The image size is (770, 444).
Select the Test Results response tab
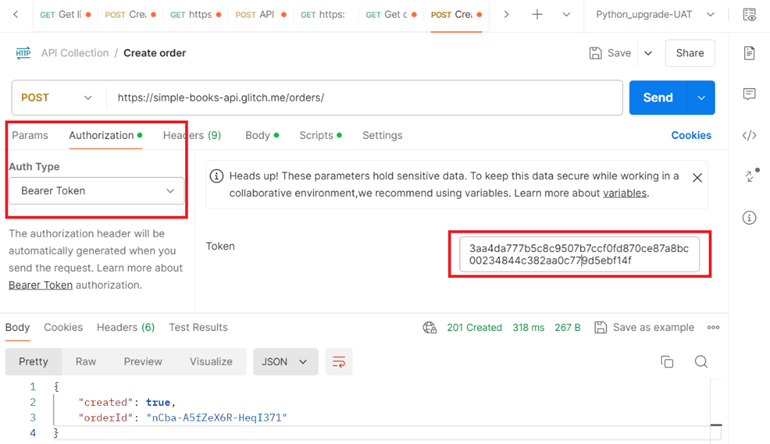pyautogui.click(x=198, y=327)
